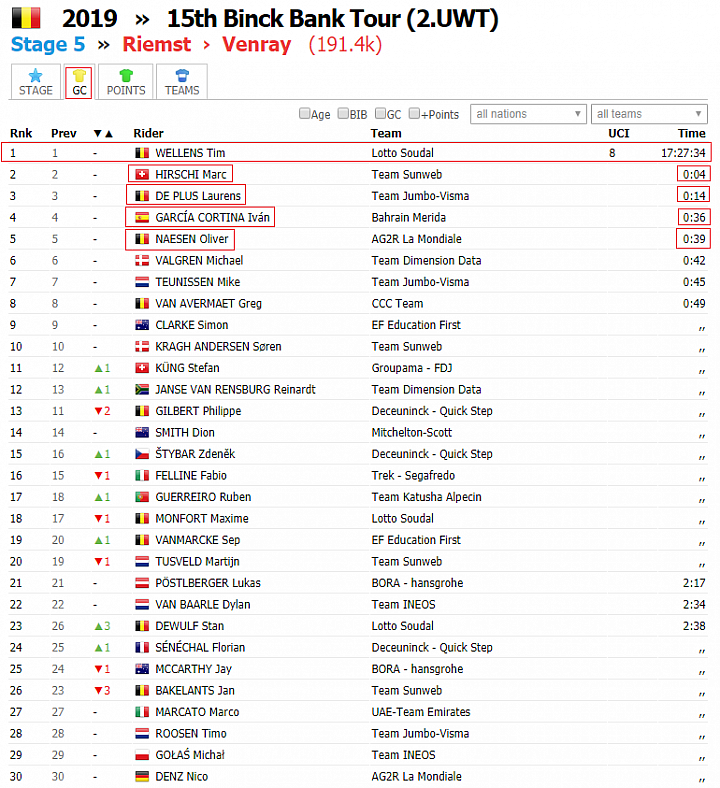Image resolution: width=720 pixels, height=788 pixels.
Task: Open rider NAESEN Oliver
Action: pyautogui.click(x=192, y=239)
